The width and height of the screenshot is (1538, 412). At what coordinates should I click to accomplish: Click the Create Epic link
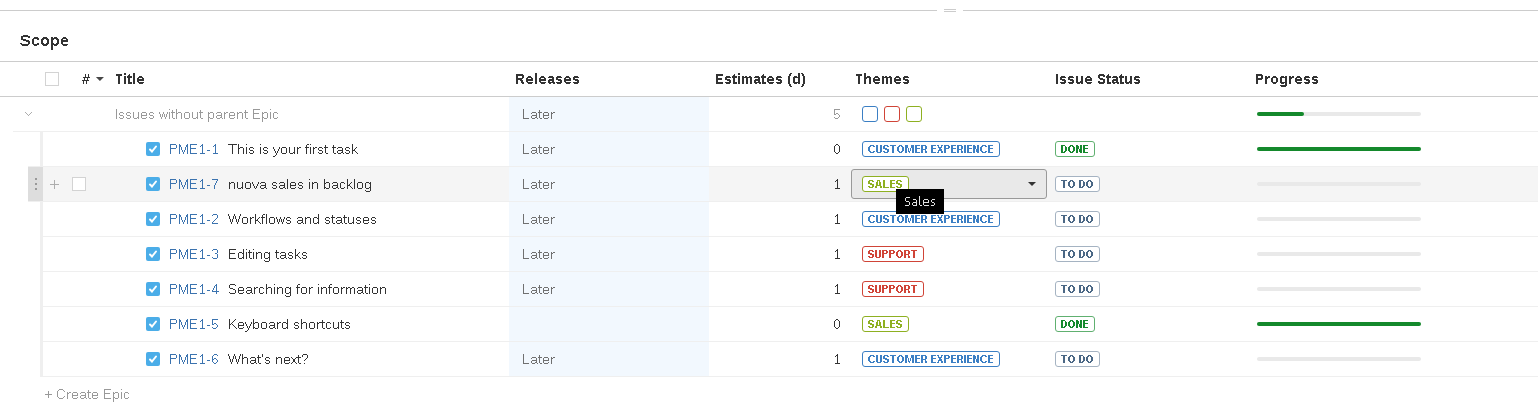tap(87, 394)
